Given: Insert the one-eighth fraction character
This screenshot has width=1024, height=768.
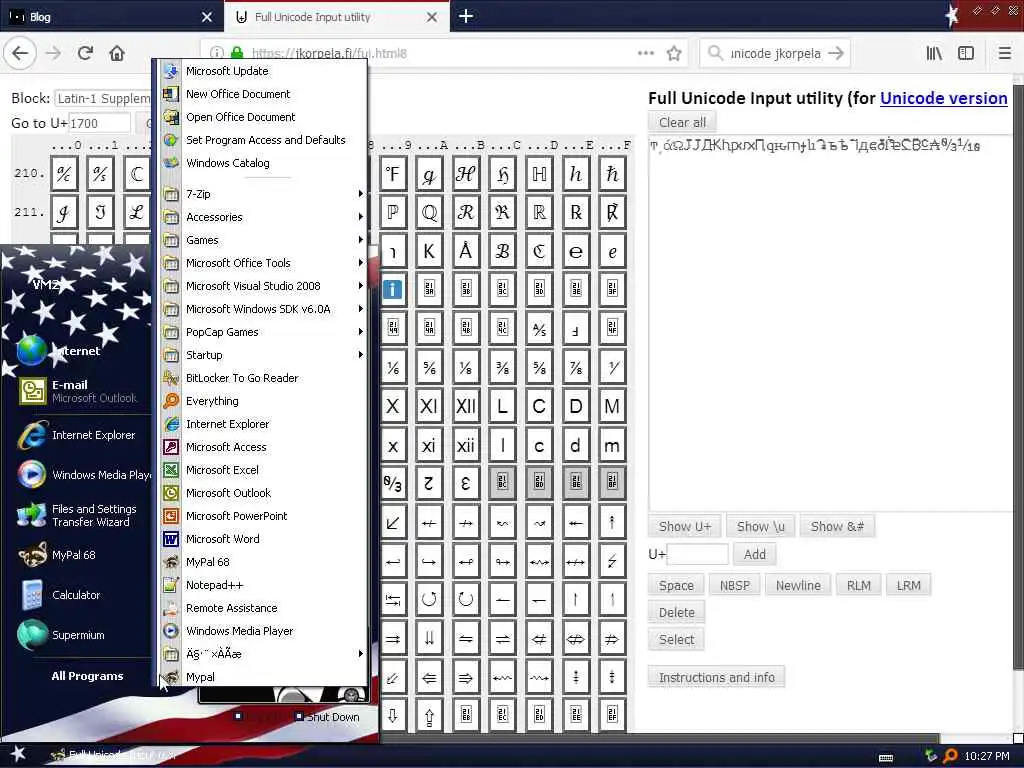Looking at the screenshot, I should 466,368.
